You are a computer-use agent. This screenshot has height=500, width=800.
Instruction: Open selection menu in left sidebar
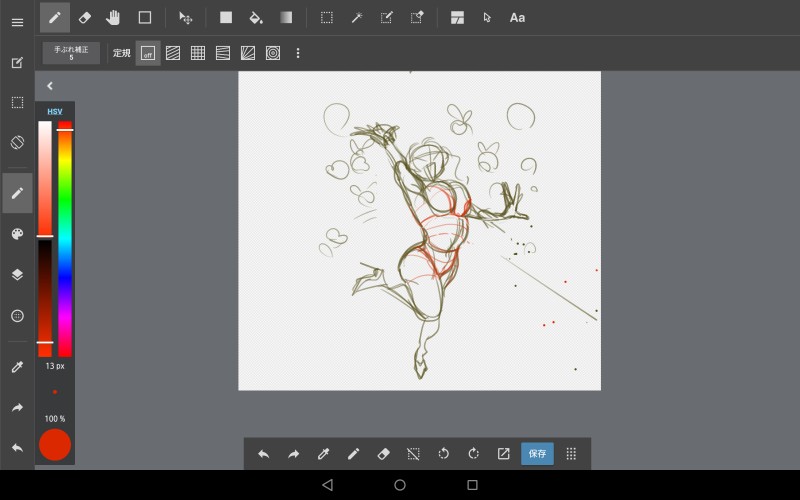pos(17,103)
